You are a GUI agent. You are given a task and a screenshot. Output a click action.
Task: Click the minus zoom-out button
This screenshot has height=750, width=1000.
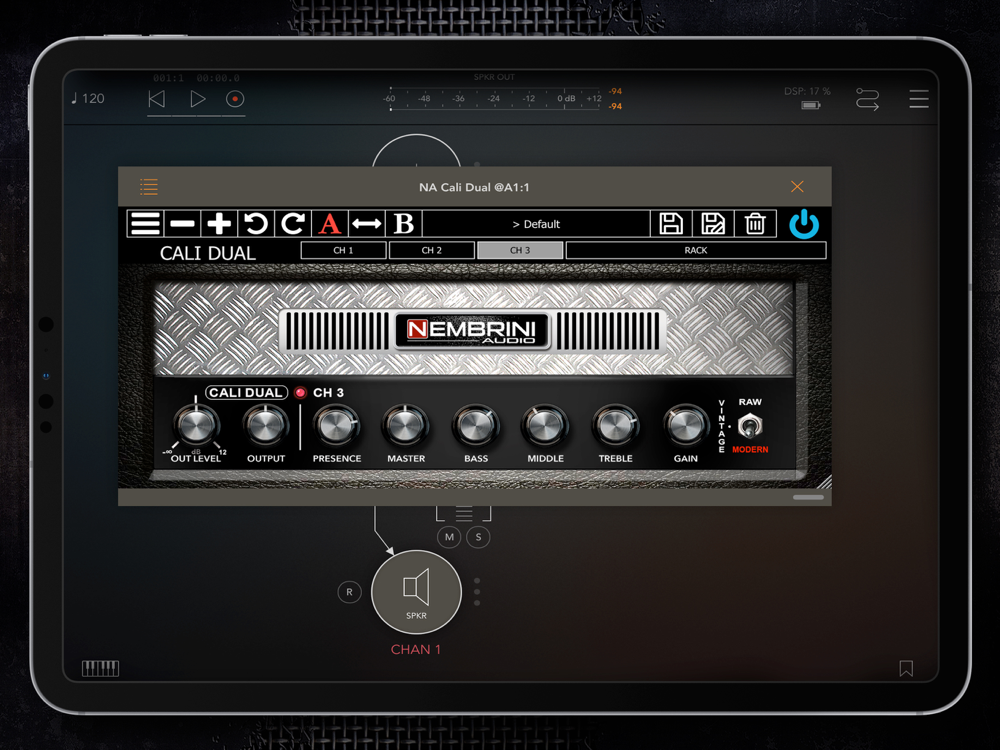(x=182, y=224)
